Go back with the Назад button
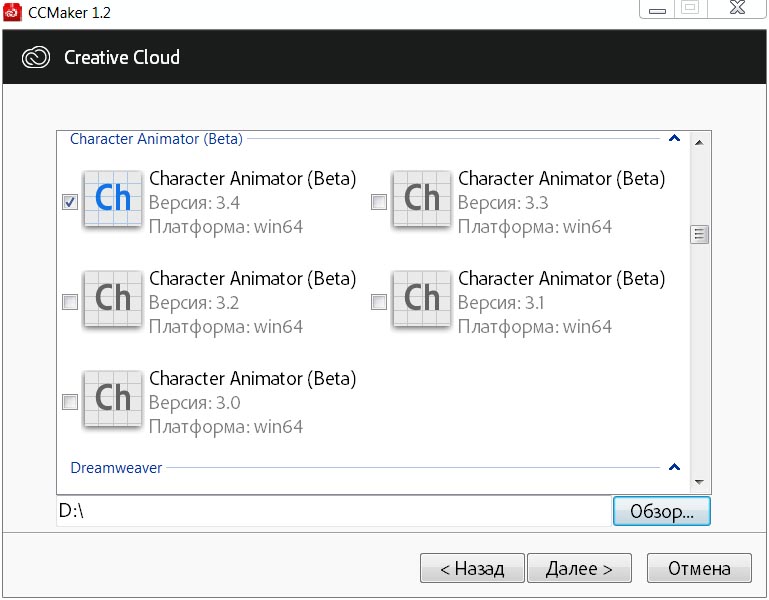 (472, 568)
